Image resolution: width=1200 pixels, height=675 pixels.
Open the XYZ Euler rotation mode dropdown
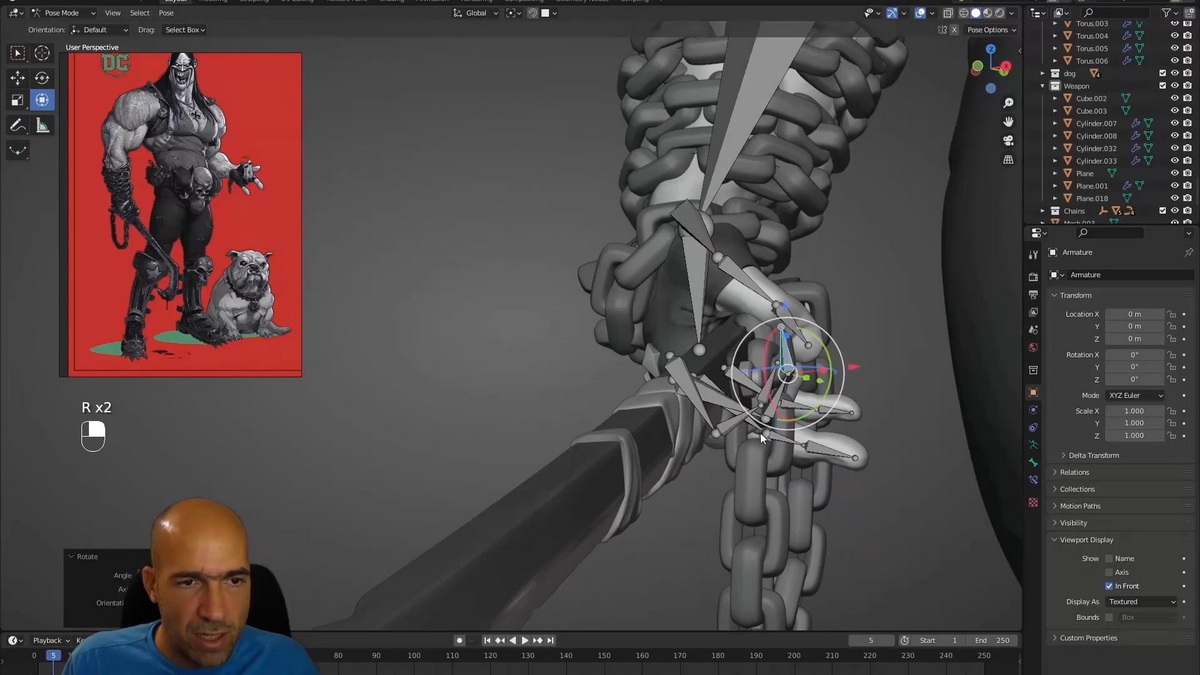point(1135,395)
